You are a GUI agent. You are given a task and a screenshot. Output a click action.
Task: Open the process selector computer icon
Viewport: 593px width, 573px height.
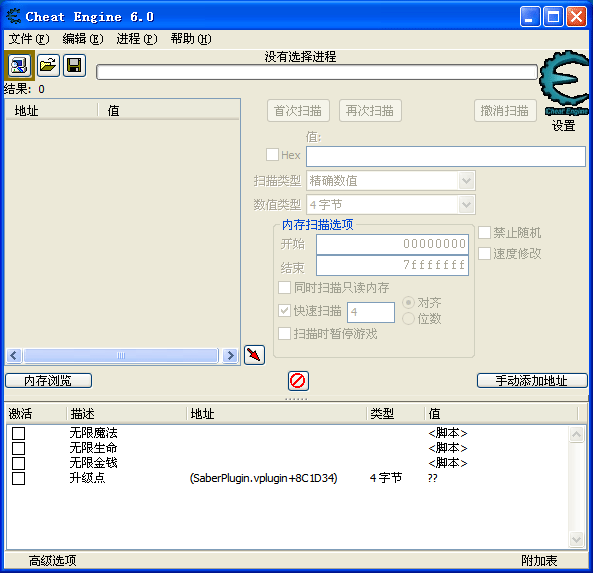(19, 65)
